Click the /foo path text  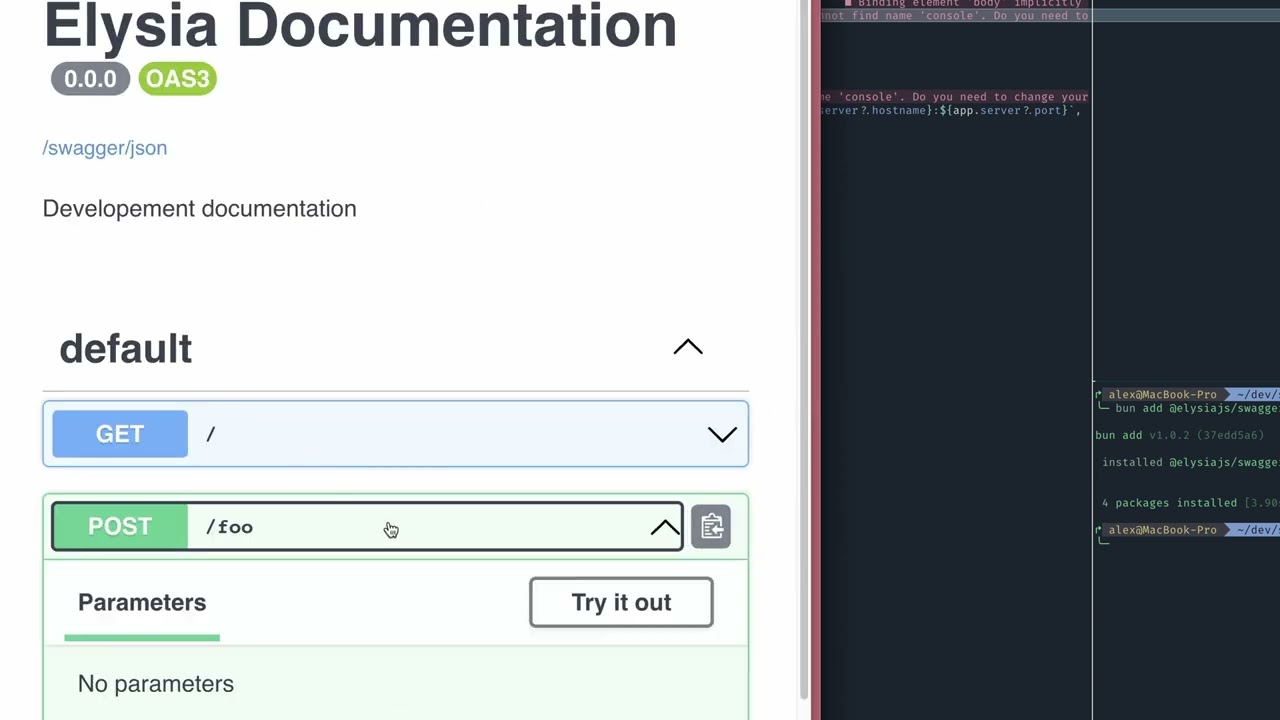coord(229,527)
